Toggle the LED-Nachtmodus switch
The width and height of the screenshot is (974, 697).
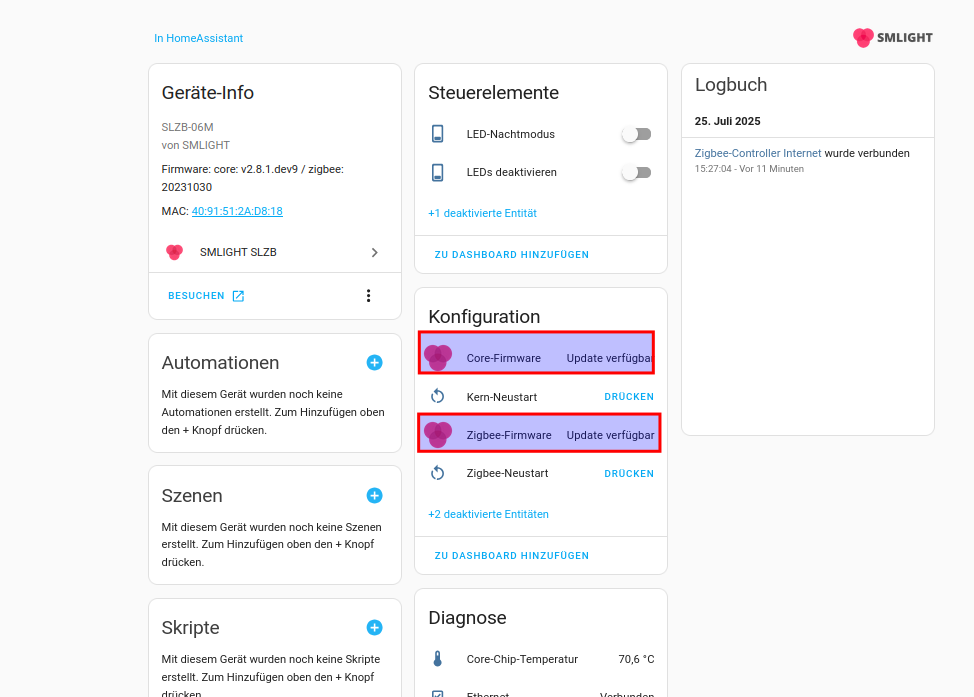pyautogui.click(x=636, y=134)
